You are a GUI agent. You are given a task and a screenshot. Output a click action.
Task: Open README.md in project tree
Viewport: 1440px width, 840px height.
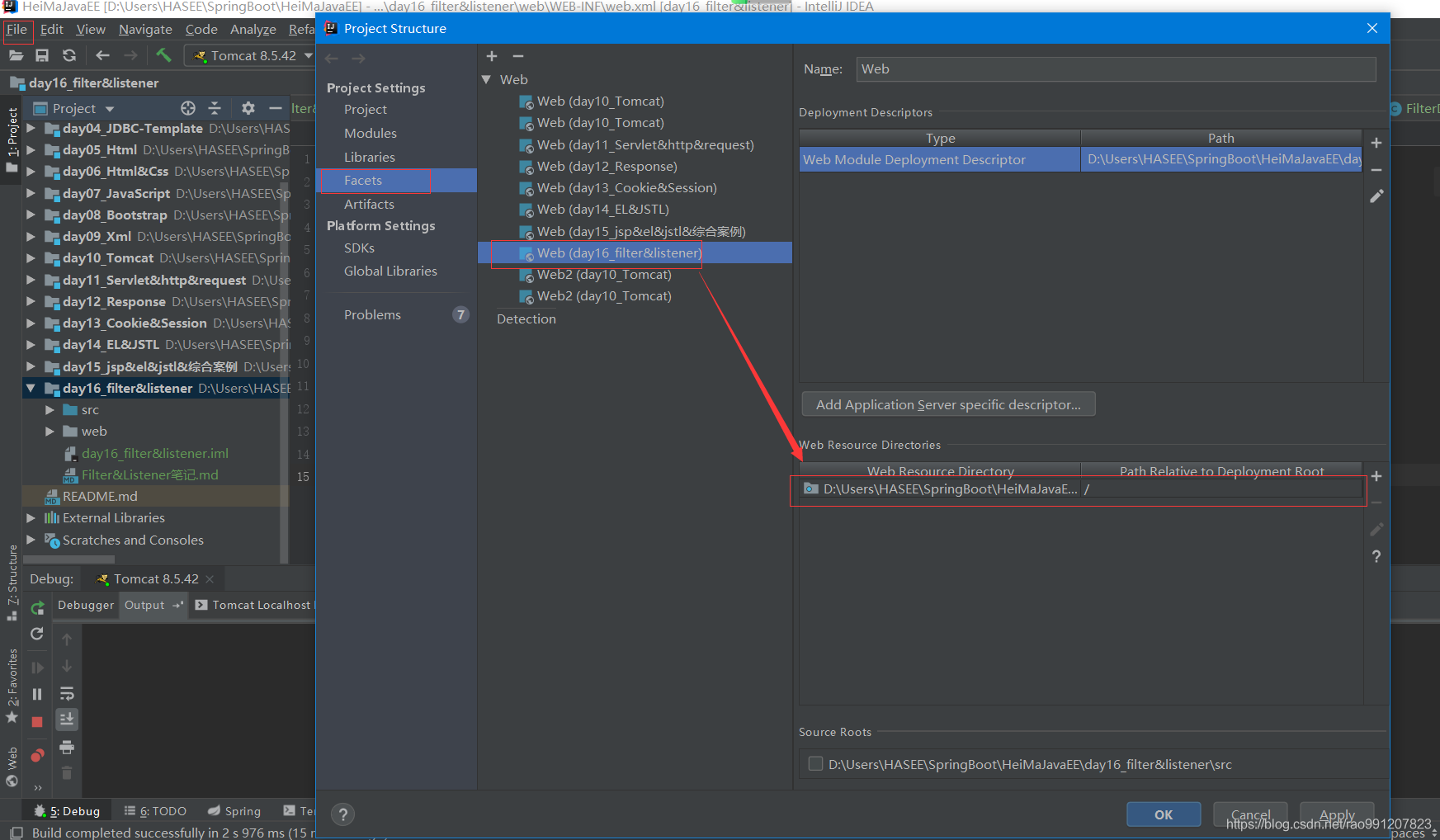(x=100, y=496)
